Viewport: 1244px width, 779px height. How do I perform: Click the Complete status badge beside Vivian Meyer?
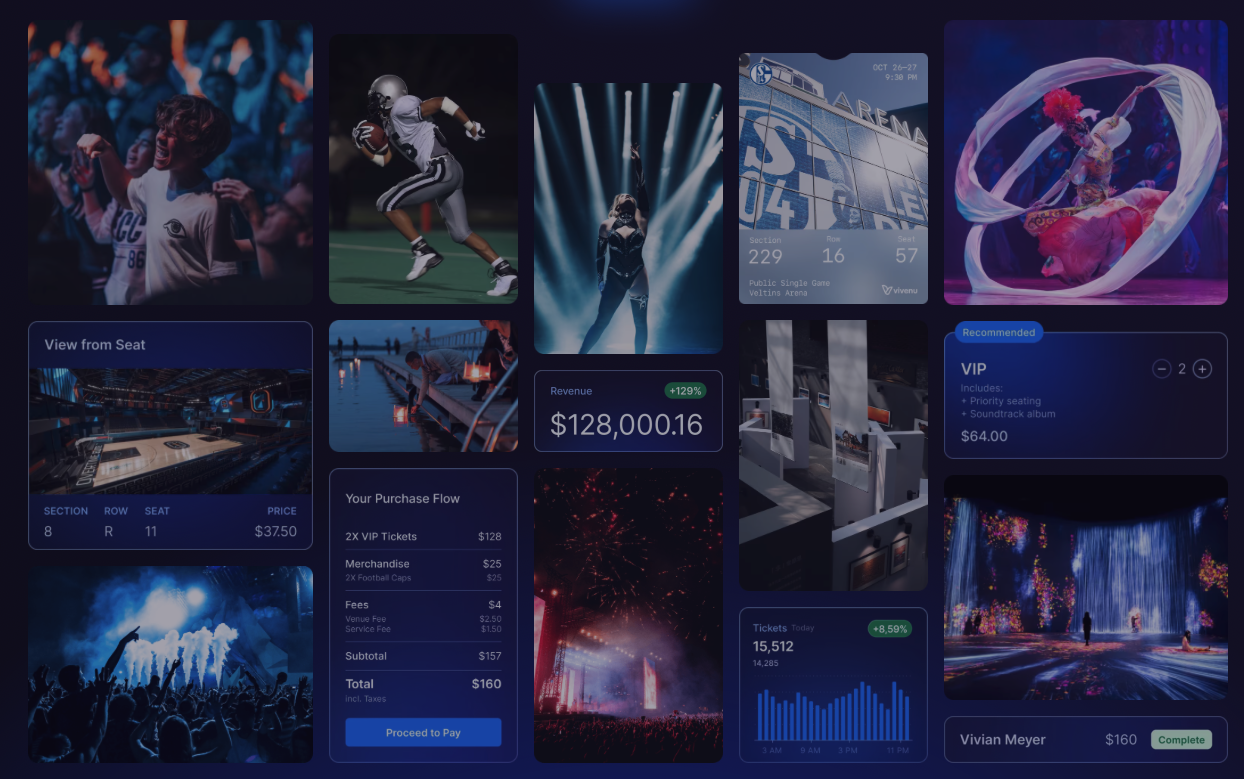click(1182, 740)
